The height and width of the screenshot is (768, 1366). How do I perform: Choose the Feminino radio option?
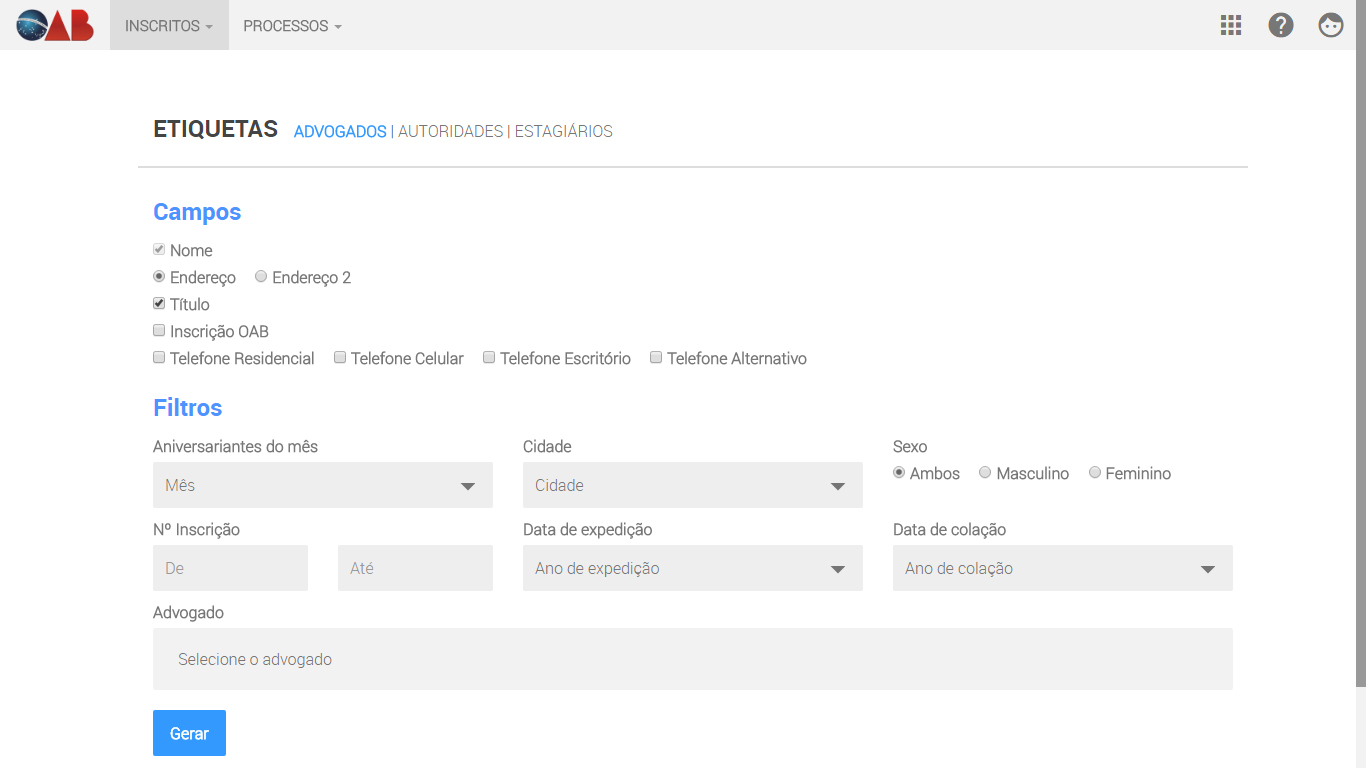point(1095,473)
